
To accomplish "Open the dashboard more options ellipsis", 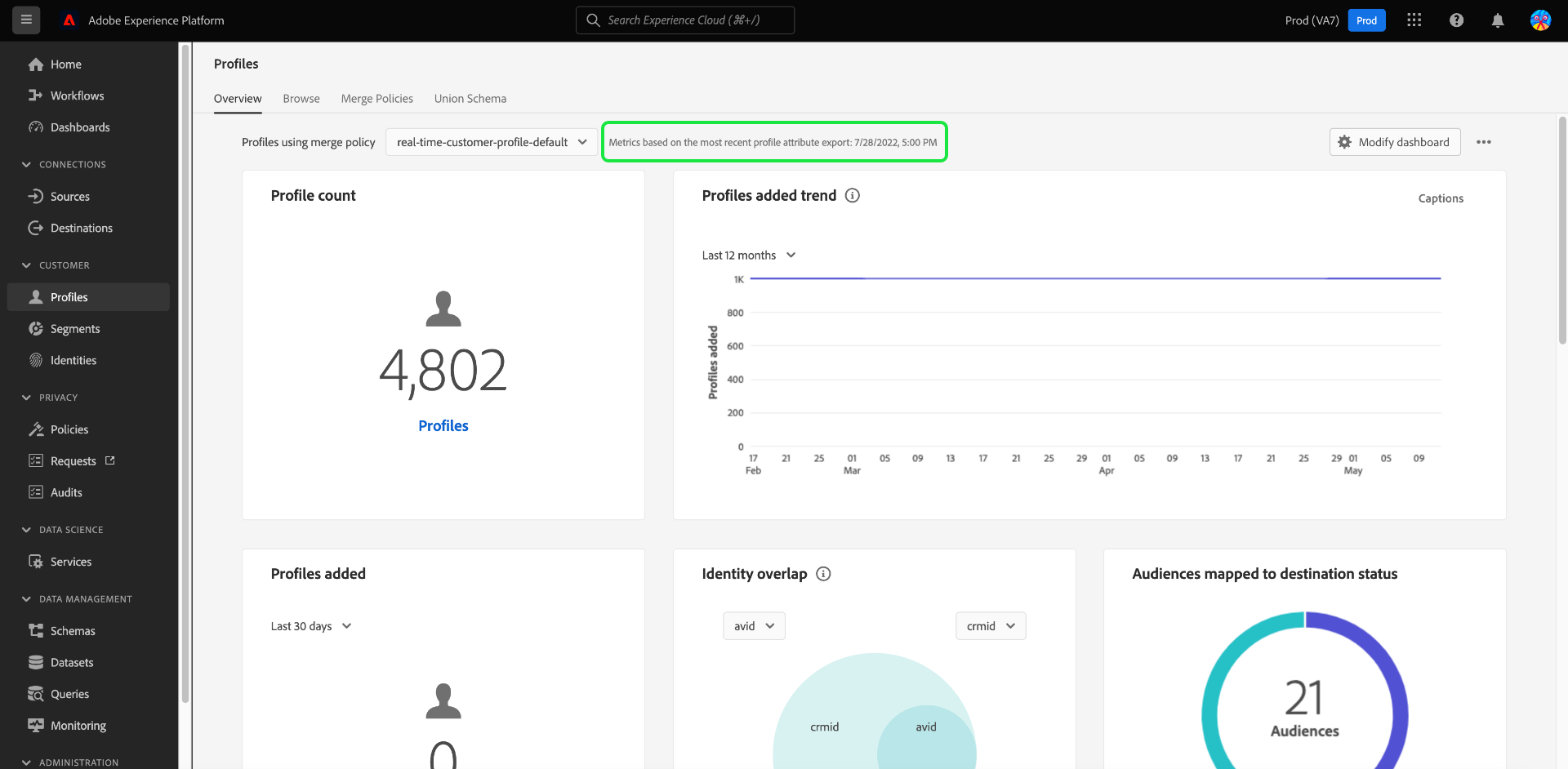I will coord(1484,142).
